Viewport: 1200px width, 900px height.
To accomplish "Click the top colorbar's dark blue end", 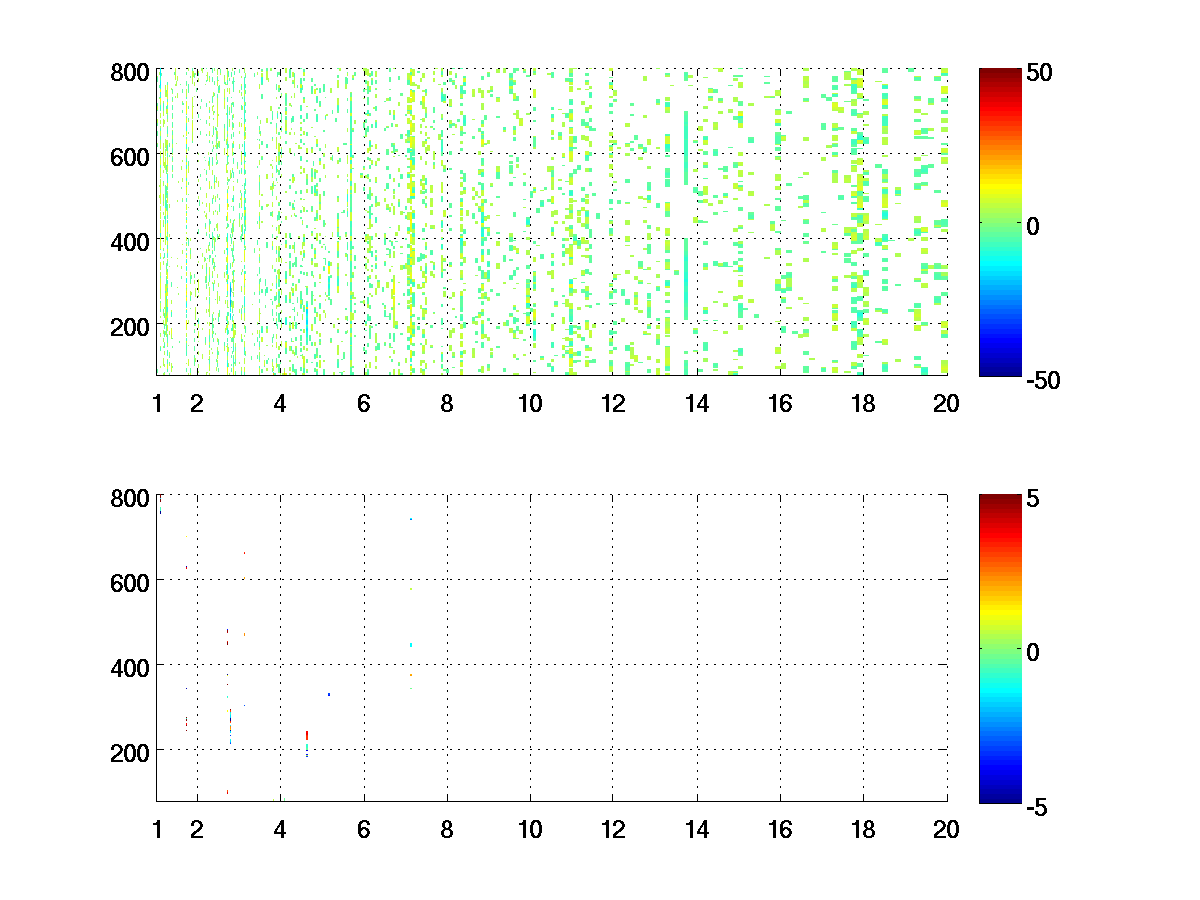I will pyautogui.click(x=999, y=370).
